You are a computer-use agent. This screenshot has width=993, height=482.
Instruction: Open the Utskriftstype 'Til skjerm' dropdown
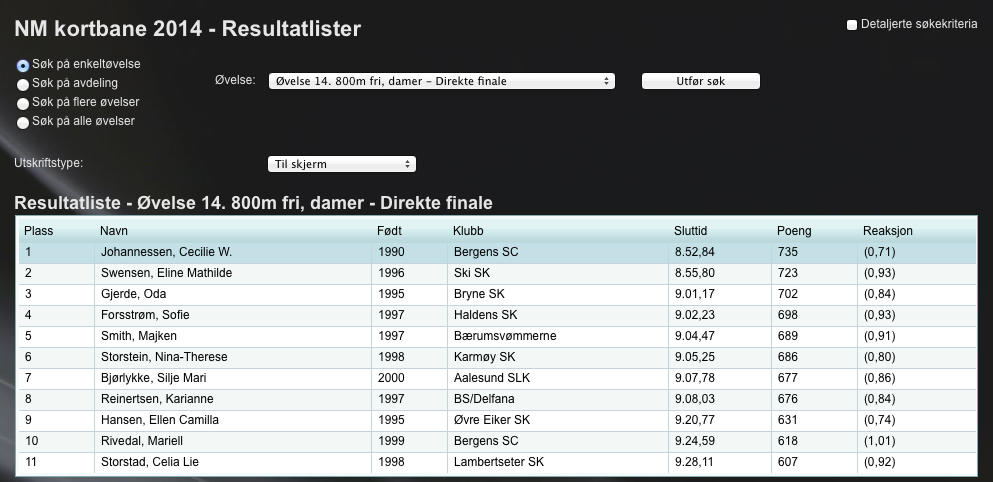click(341, 164)
